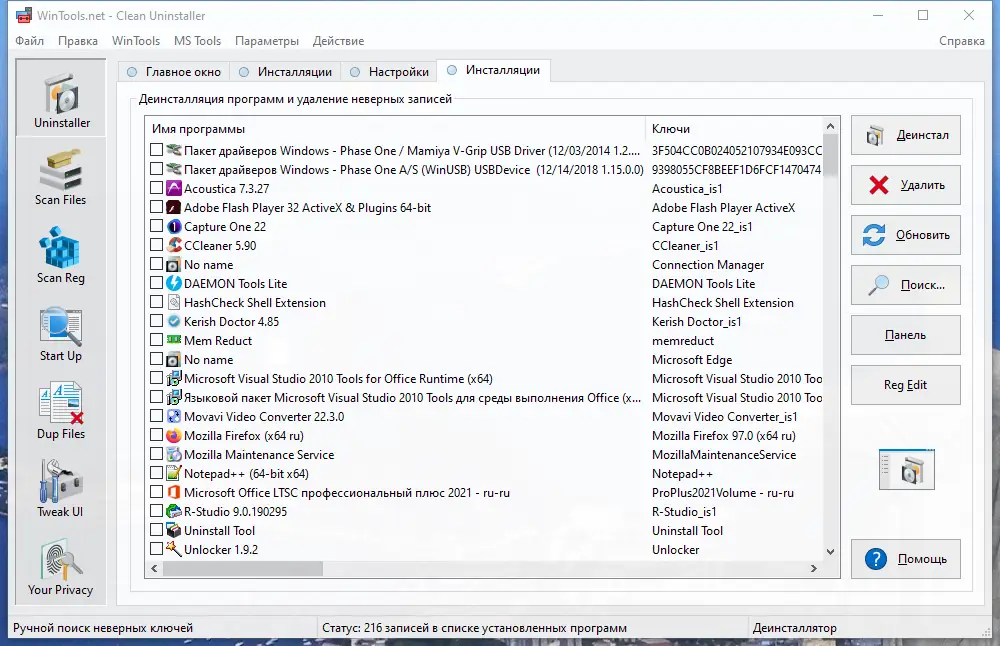
Task: Click the Ключи column header
Action: (734, 129)
